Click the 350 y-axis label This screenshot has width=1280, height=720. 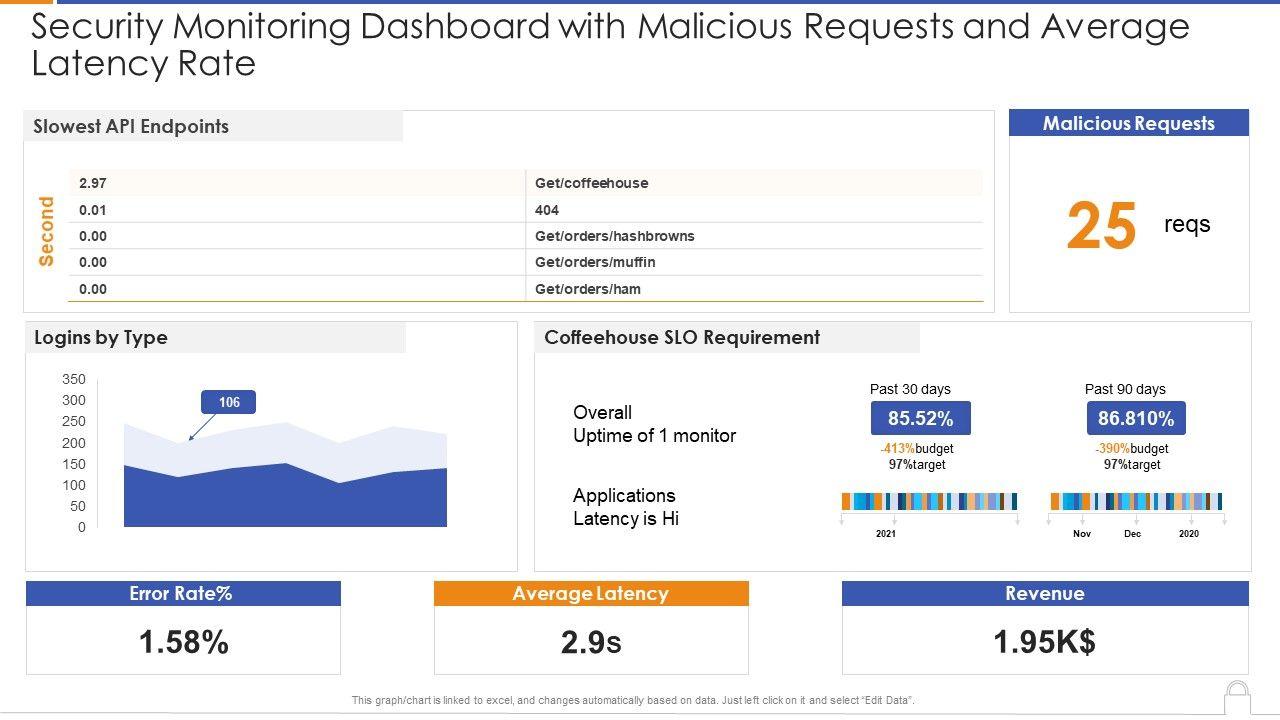tap(74, 379)
